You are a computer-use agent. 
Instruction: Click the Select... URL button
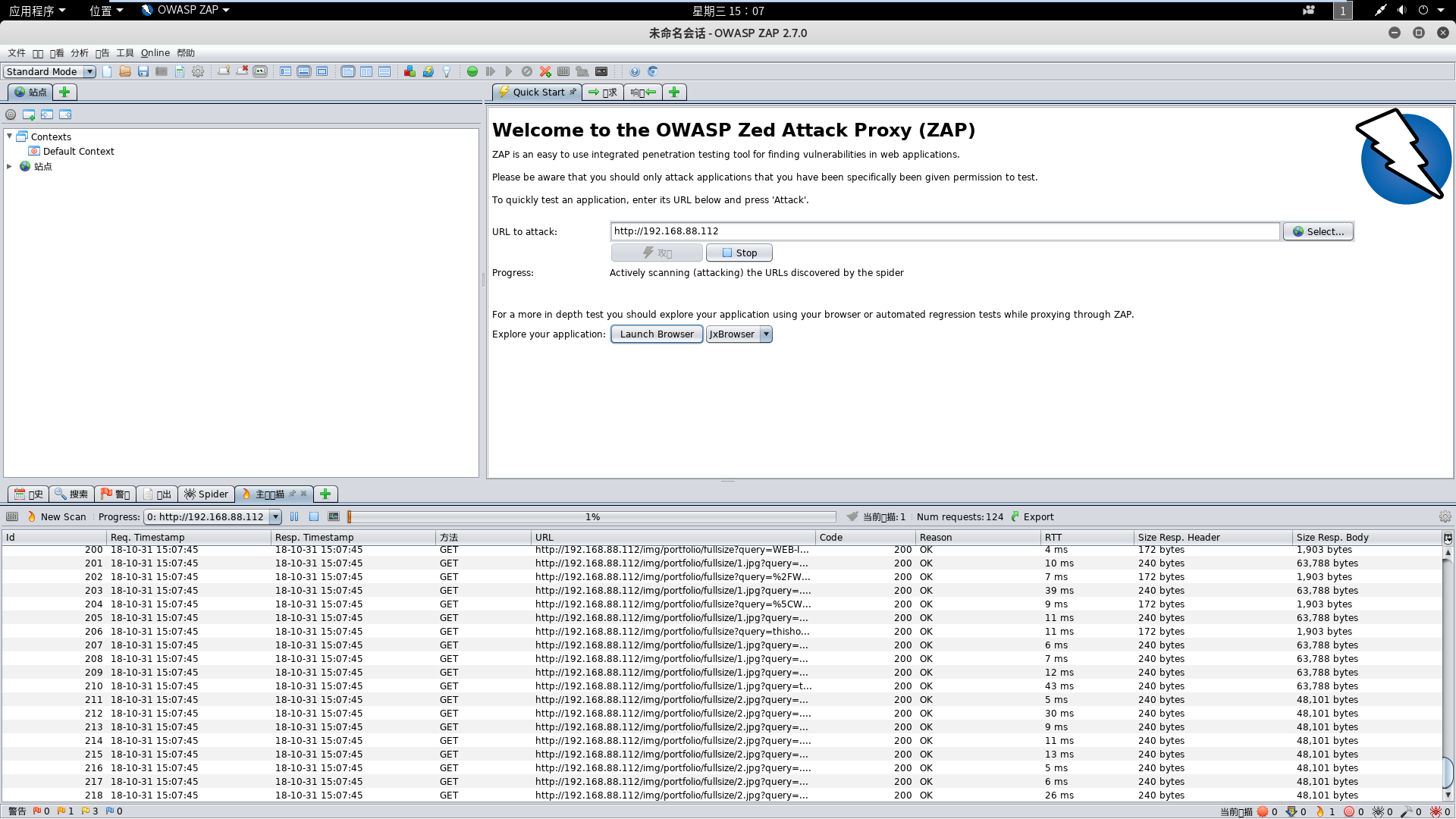click(x=1318, y=231)
